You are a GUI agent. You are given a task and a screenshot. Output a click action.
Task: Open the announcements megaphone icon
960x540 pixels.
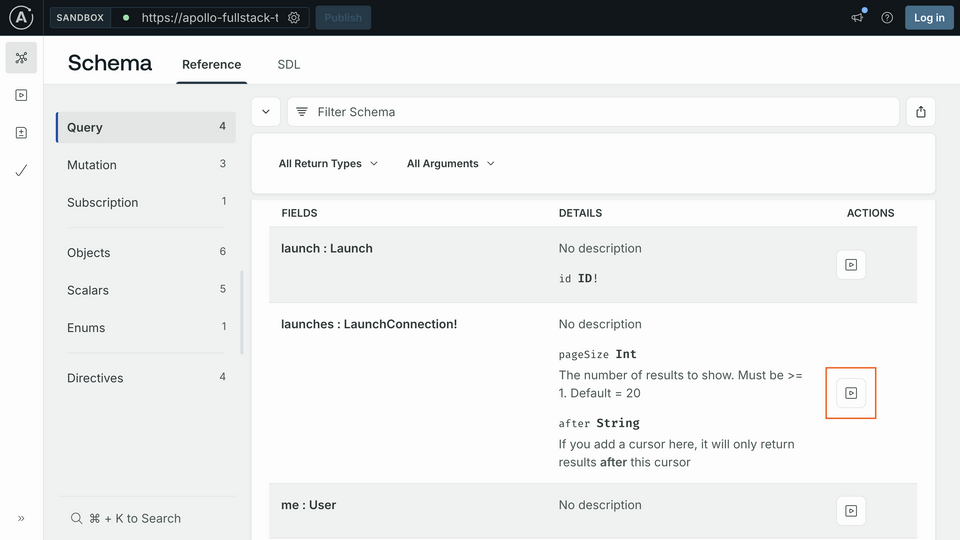pos(857,18)
